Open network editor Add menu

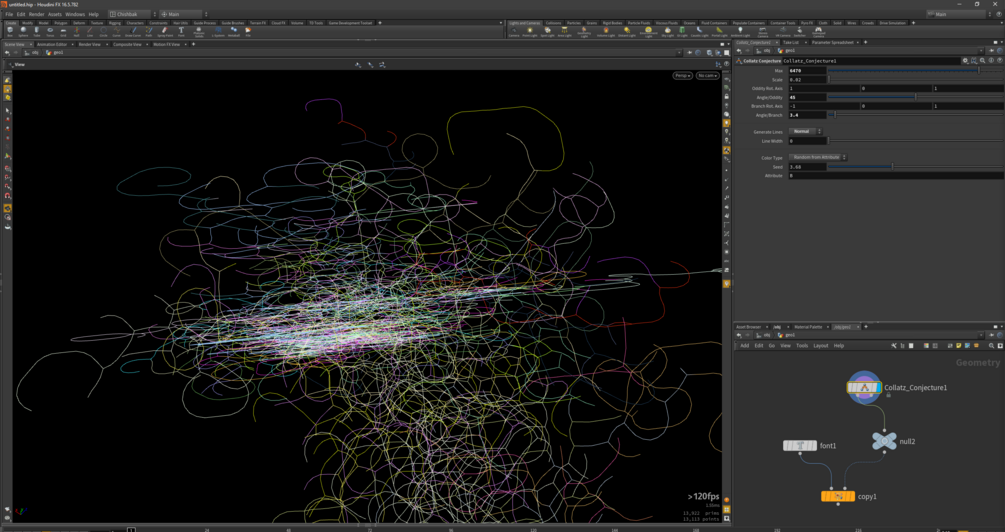click(x=744, y=345)
